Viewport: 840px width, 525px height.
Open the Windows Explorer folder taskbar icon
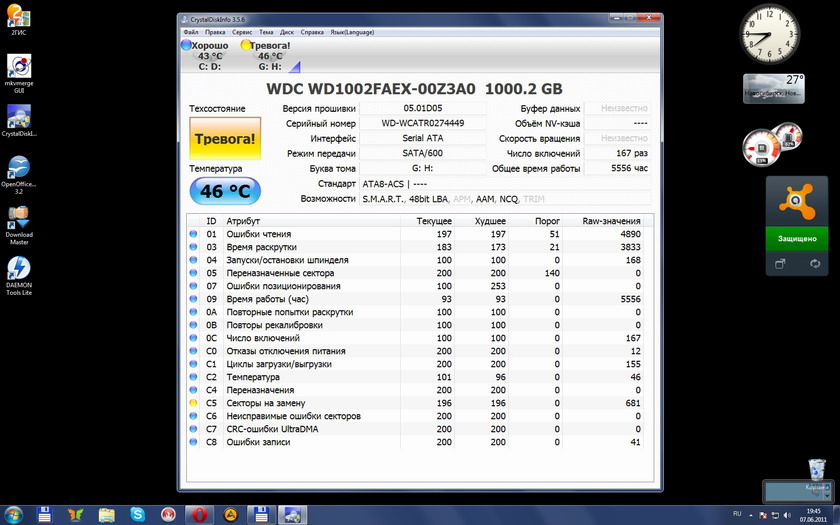107,515
